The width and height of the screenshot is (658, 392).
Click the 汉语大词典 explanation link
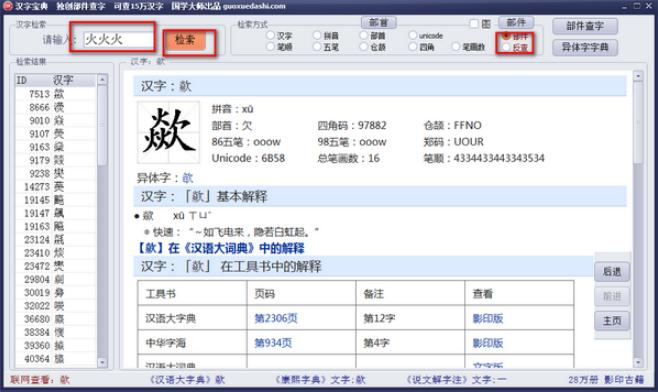click(221, 248)
